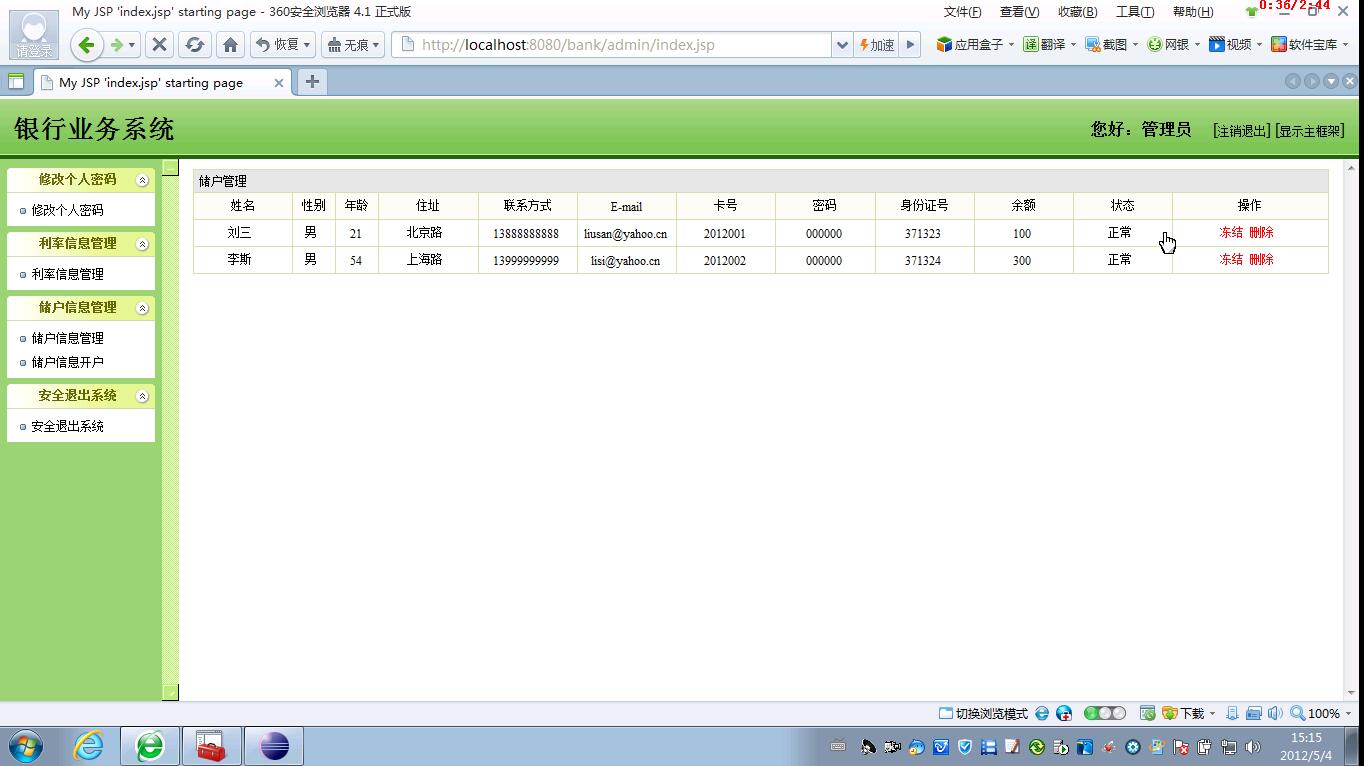
Task: Click the 切换浏览模式 switch browsing mode button
Action: point(983,713)
